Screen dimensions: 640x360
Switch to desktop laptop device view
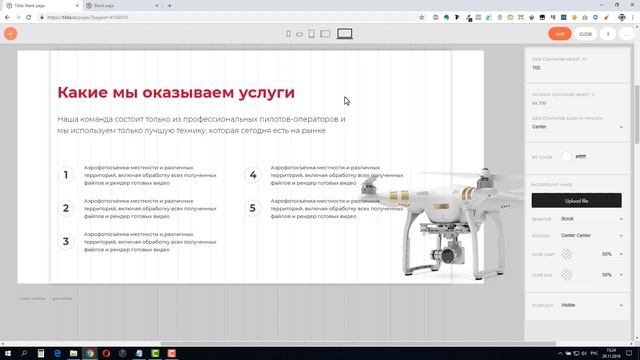[x=344, y=34]
